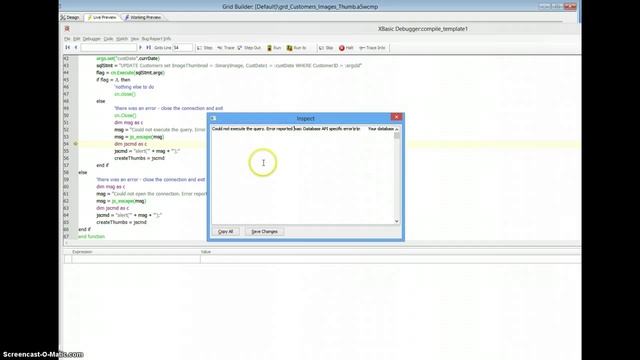Click the red icon above the File menu

pyautogui.click(x=67, y=29)
